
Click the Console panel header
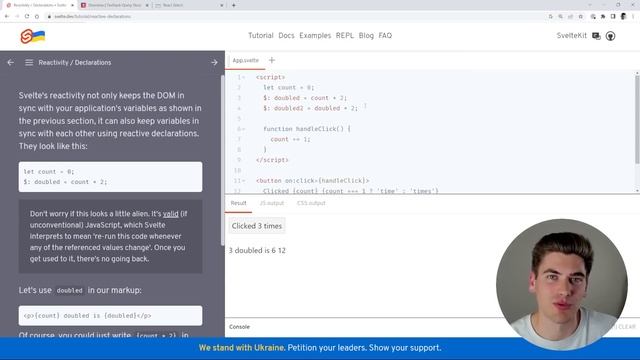click(x=240, y=327)
